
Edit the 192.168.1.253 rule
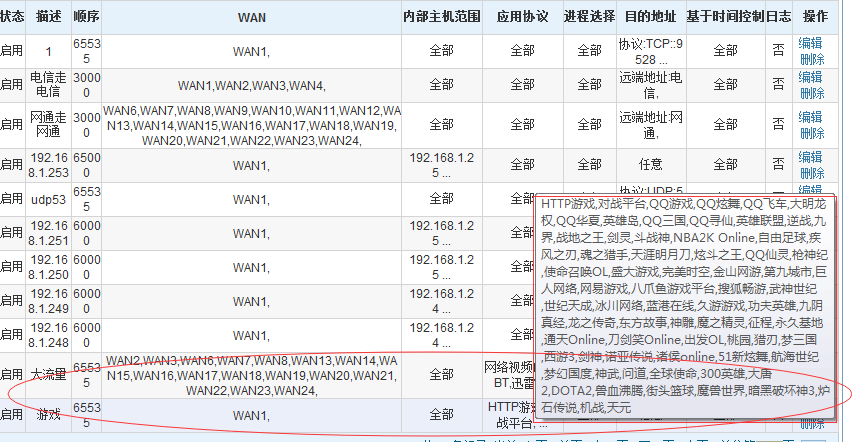810,157
